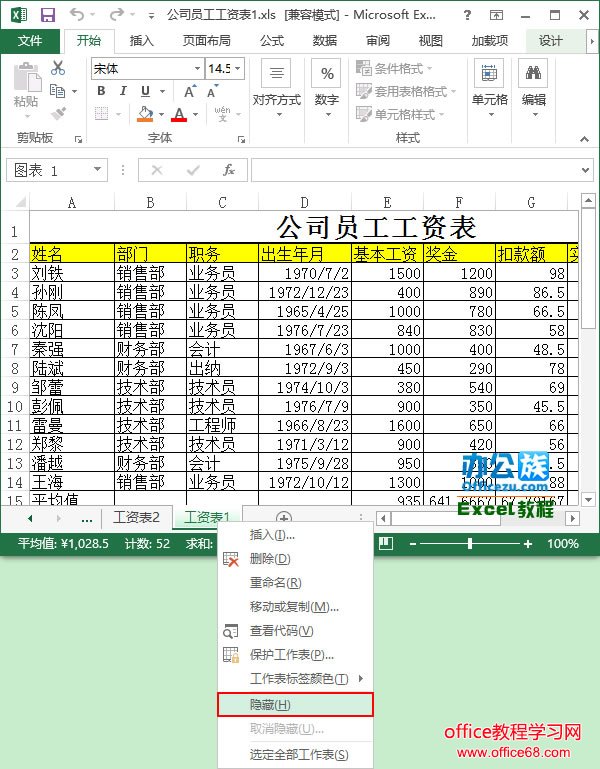
Task: Click the Insert Function fx icon
Action: (x=229, y=170)
